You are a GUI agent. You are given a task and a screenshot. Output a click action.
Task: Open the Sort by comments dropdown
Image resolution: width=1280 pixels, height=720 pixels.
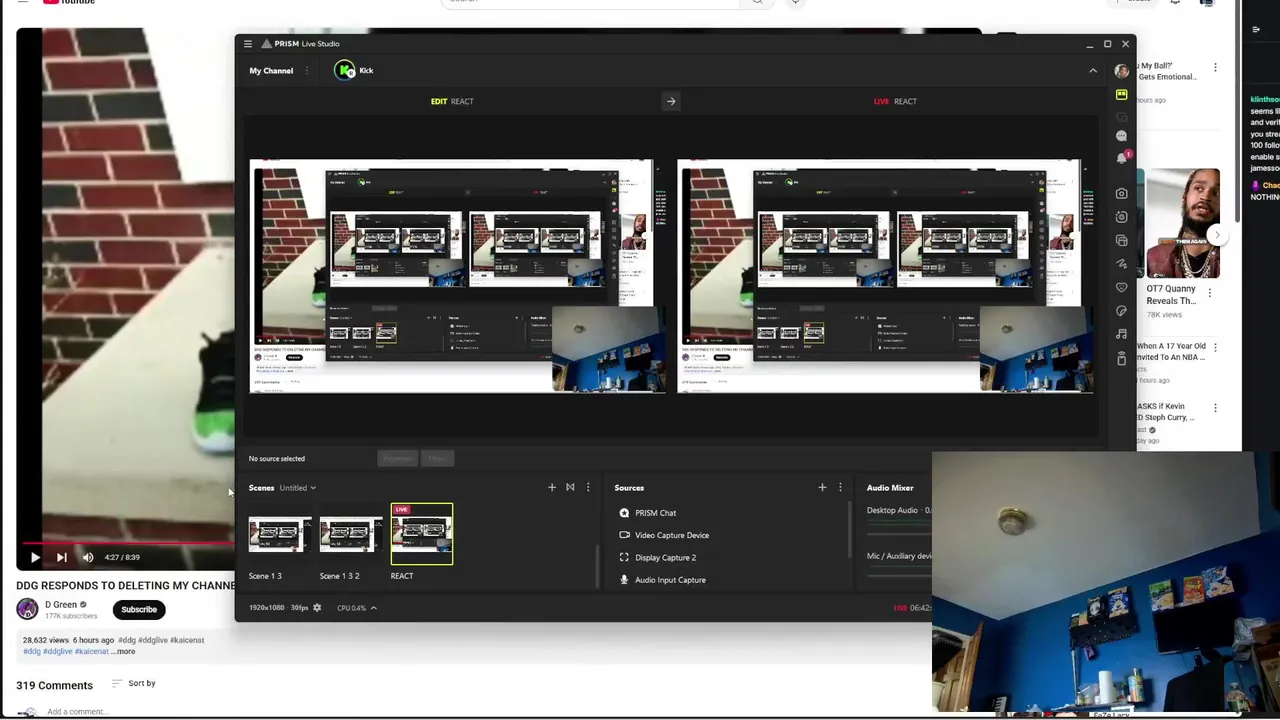(x=134, y=683)
